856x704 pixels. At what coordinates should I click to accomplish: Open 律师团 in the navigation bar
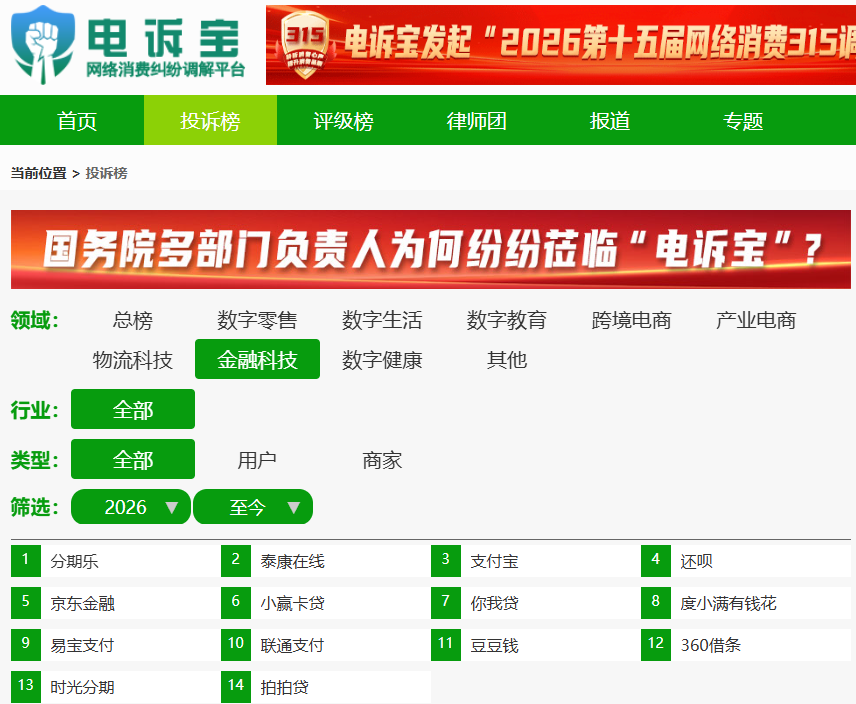[477, 121]
